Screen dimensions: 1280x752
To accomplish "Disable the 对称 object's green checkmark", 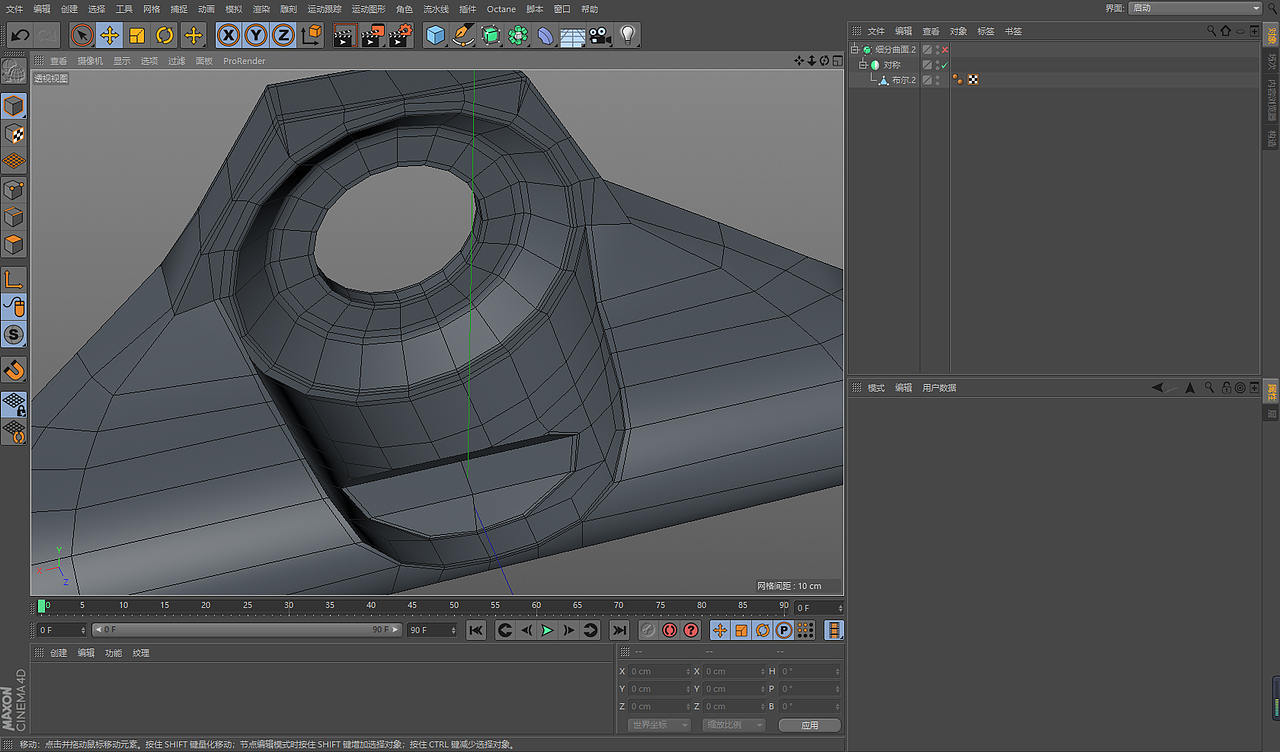I will point(944,64).
